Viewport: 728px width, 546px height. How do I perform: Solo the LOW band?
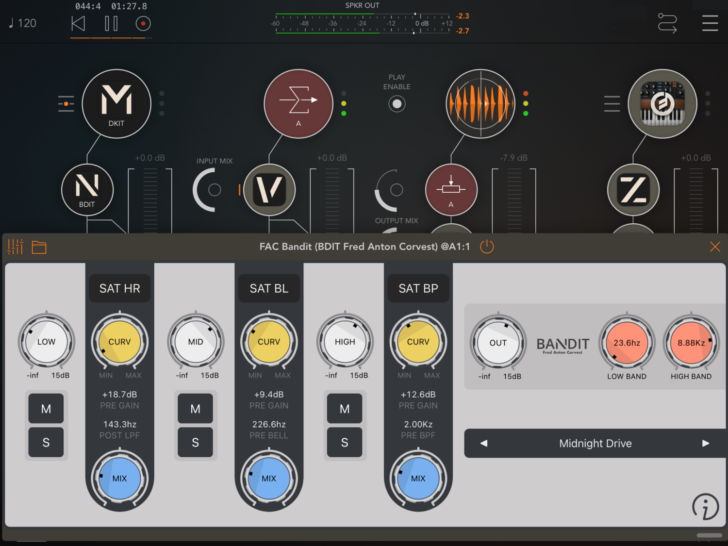point(46,442)
